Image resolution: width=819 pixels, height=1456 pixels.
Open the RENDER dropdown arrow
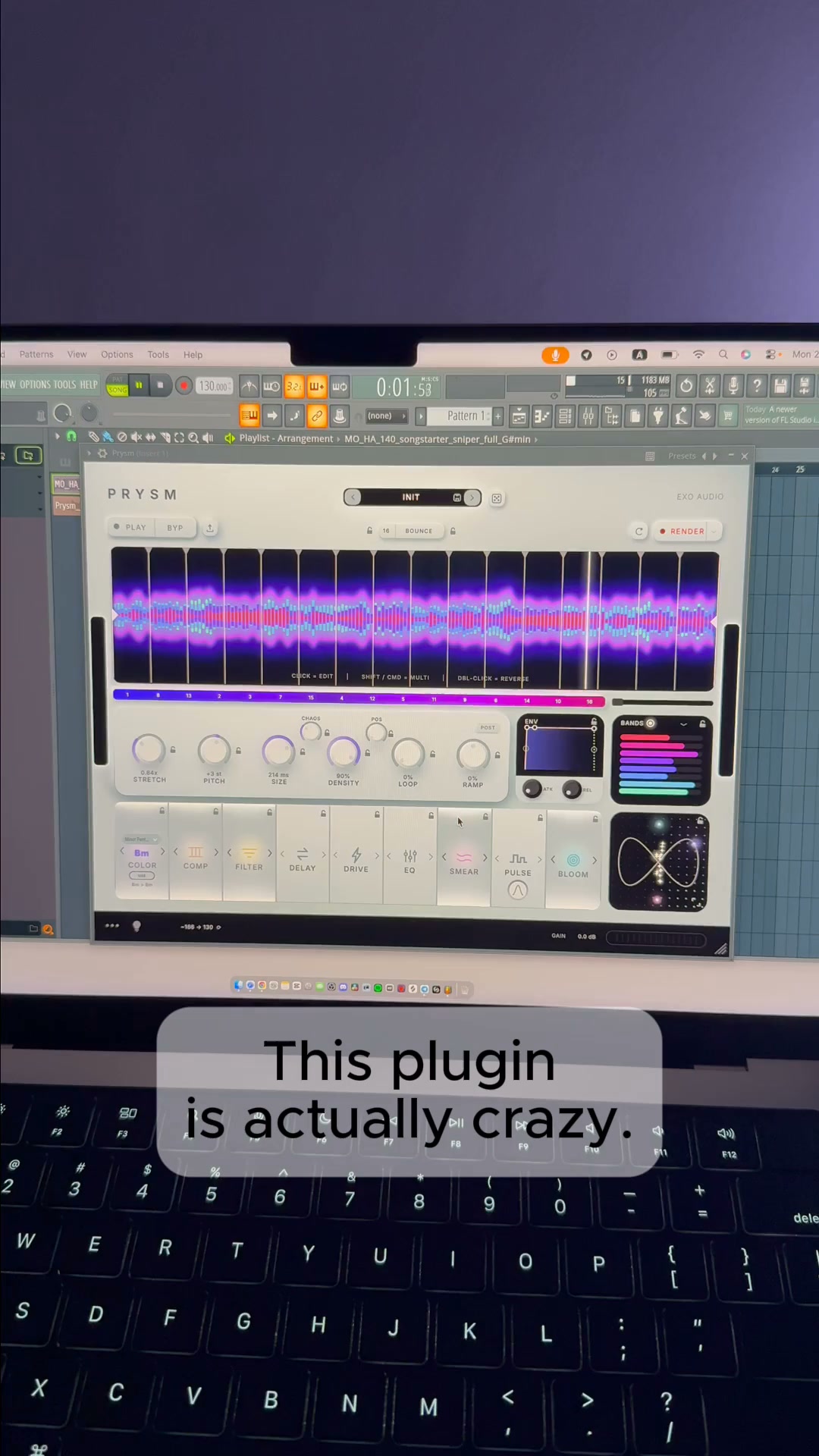(x=714, y=532)
